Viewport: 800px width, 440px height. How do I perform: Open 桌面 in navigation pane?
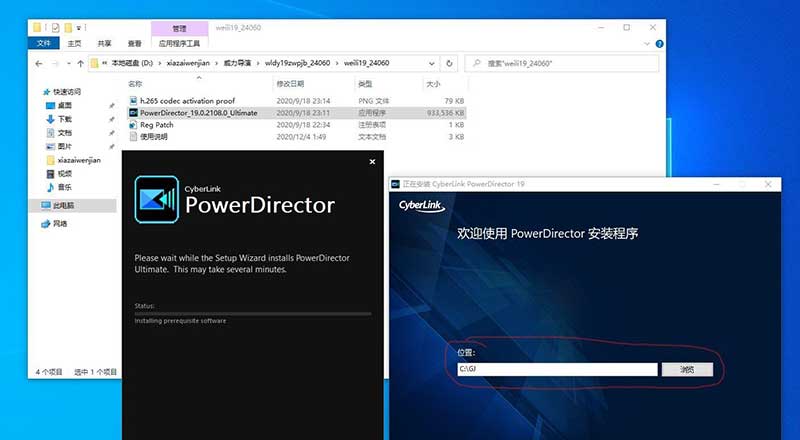point(64,106)
